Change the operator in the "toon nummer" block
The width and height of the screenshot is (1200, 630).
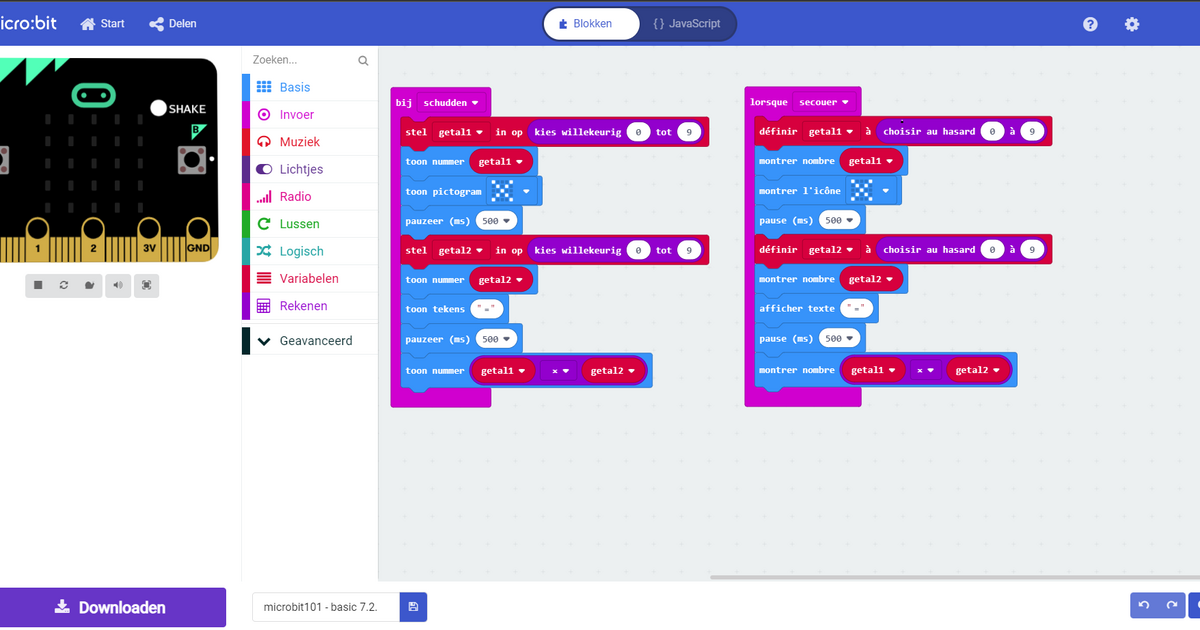557,370
